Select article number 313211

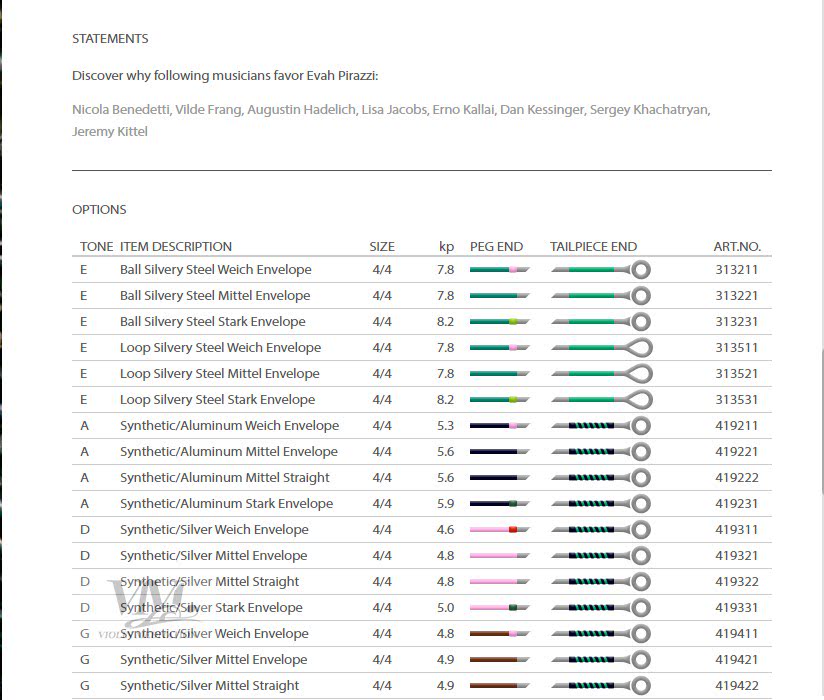pos(737,270)
